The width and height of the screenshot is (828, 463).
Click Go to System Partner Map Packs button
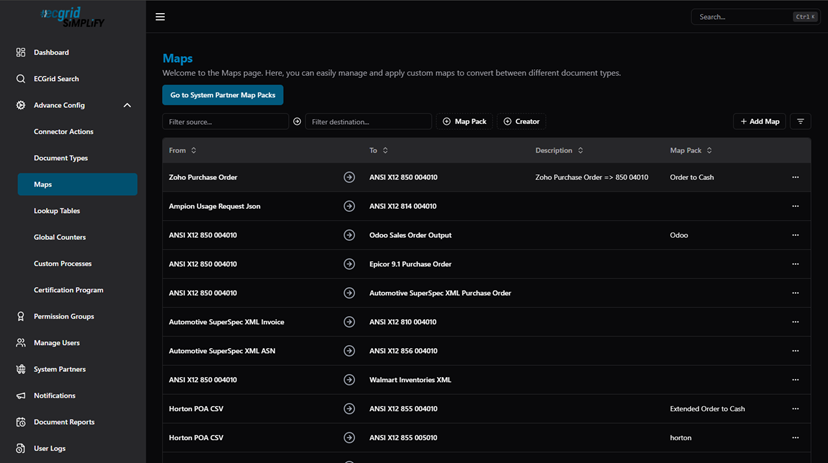(222, 95)
